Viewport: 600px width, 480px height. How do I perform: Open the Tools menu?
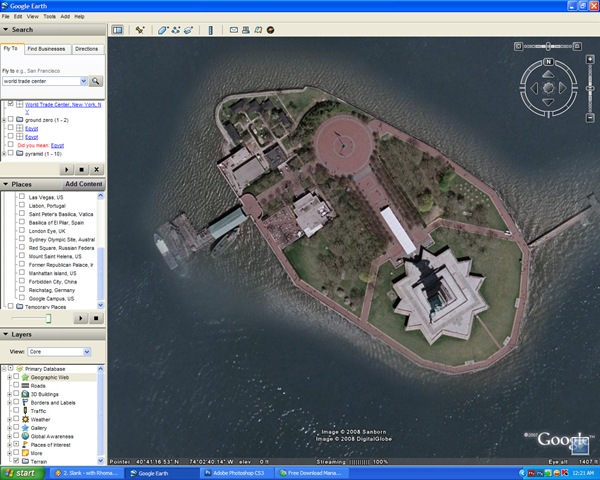pyautogui.click(x=49, y=16)
